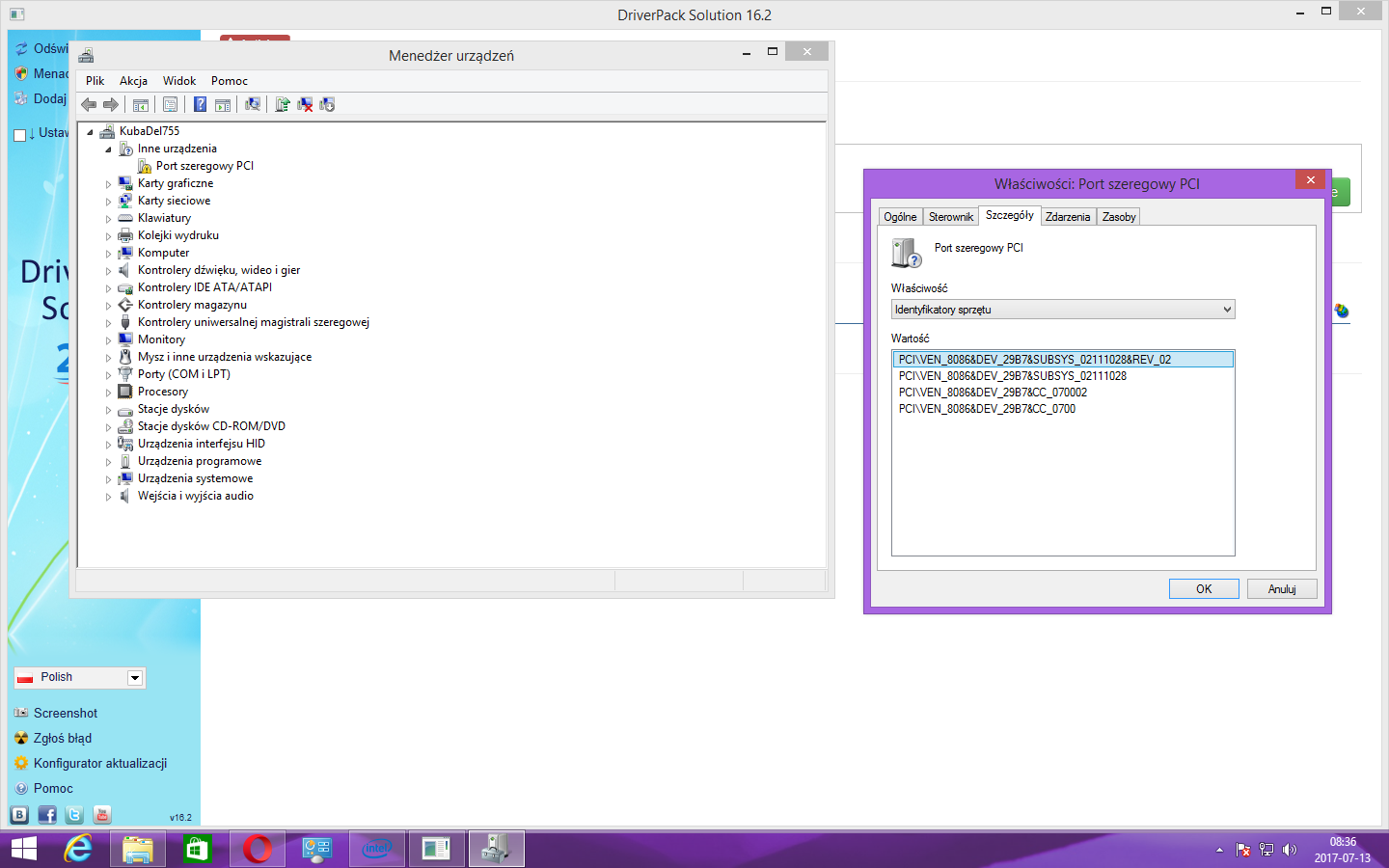Click the Pomoc link in DriverPack sidebar
The height and width of the screenshot is (868, 1389).
point(53,788)
